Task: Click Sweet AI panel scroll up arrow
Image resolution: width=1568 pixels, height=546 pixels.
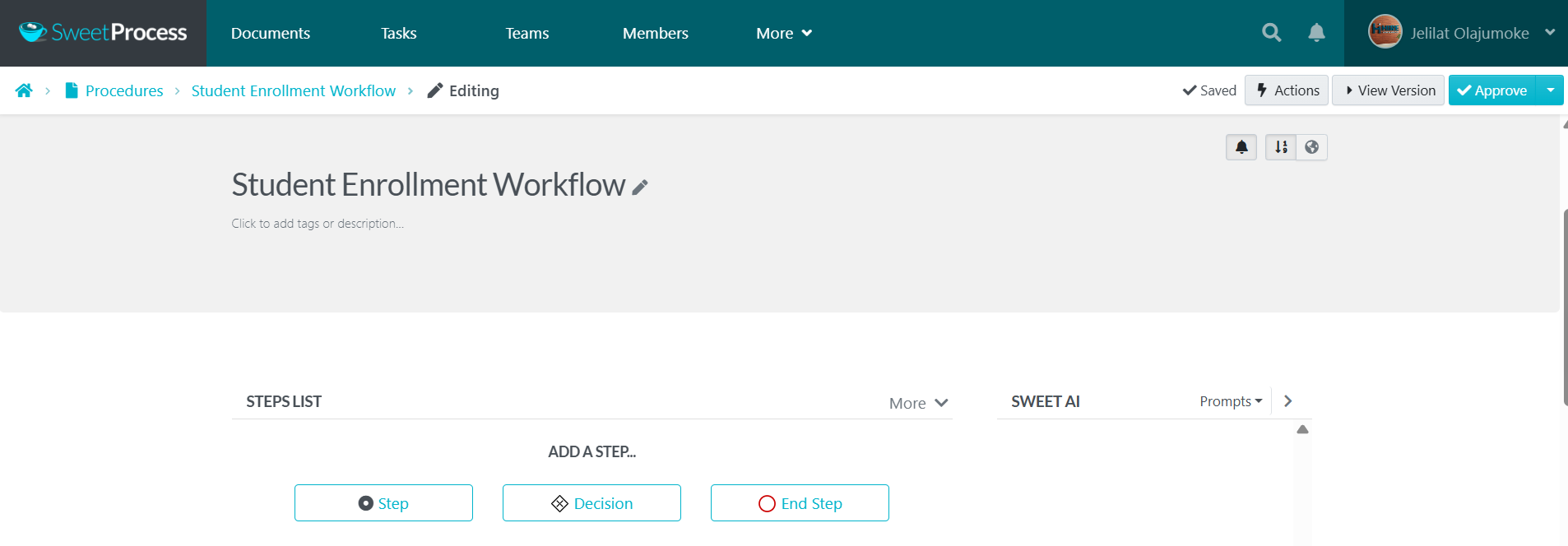Action: point(1302,429)
